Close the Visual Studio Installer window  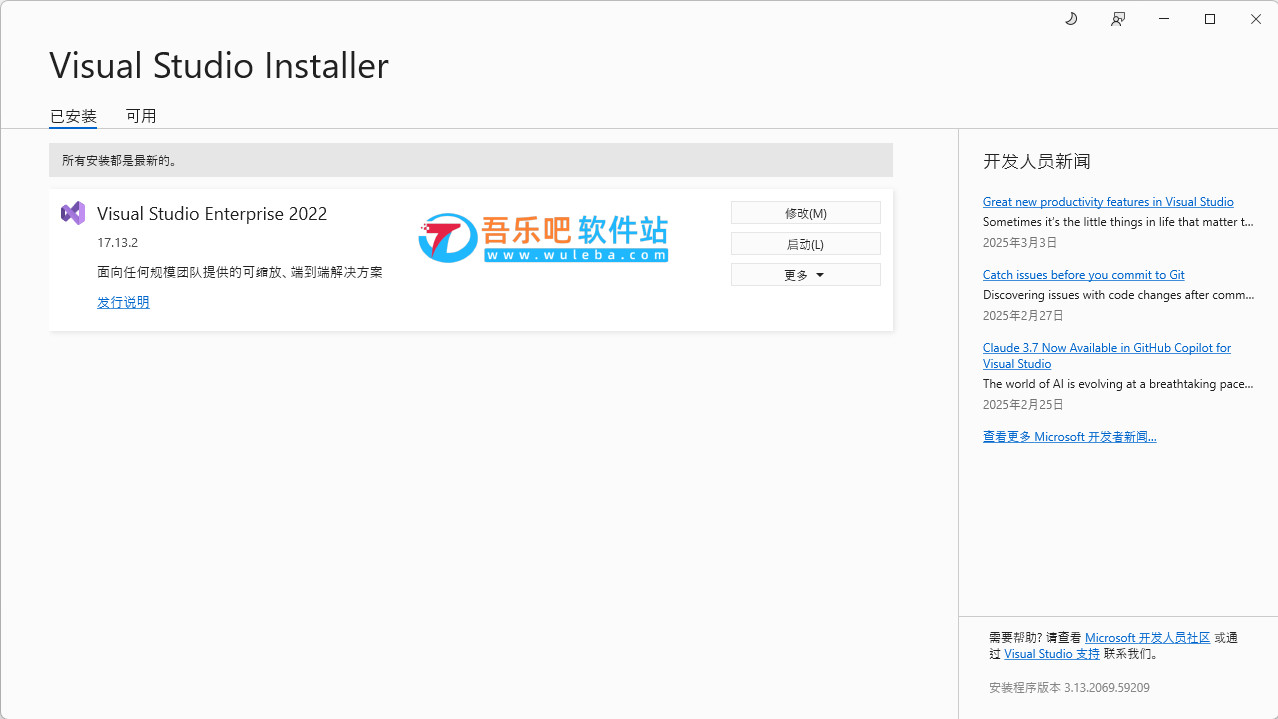click(1256, 19)
